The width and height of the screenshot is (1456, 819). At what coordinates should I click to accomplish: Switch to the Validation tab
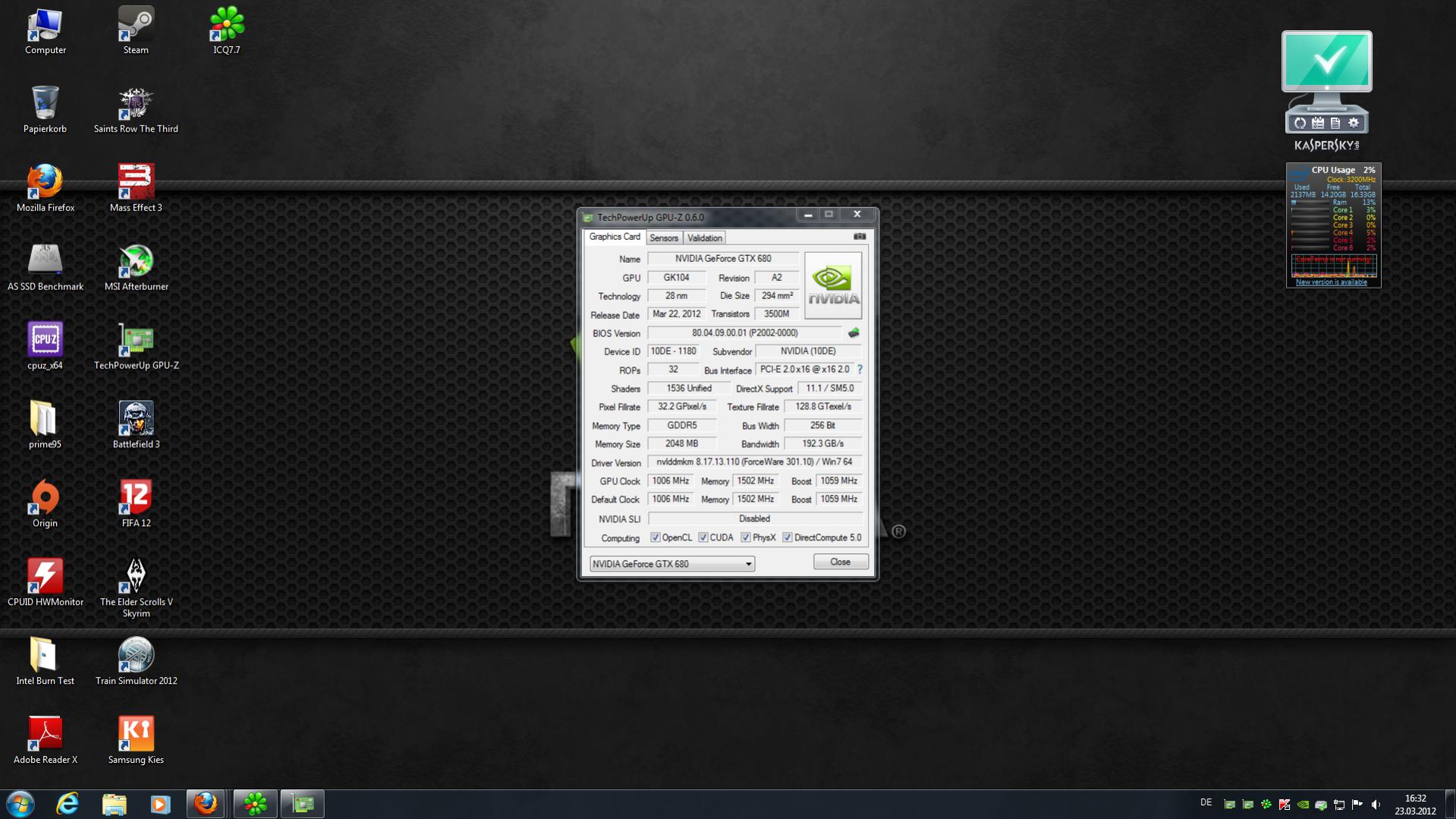pyautogui.click(x=705, y=238)
